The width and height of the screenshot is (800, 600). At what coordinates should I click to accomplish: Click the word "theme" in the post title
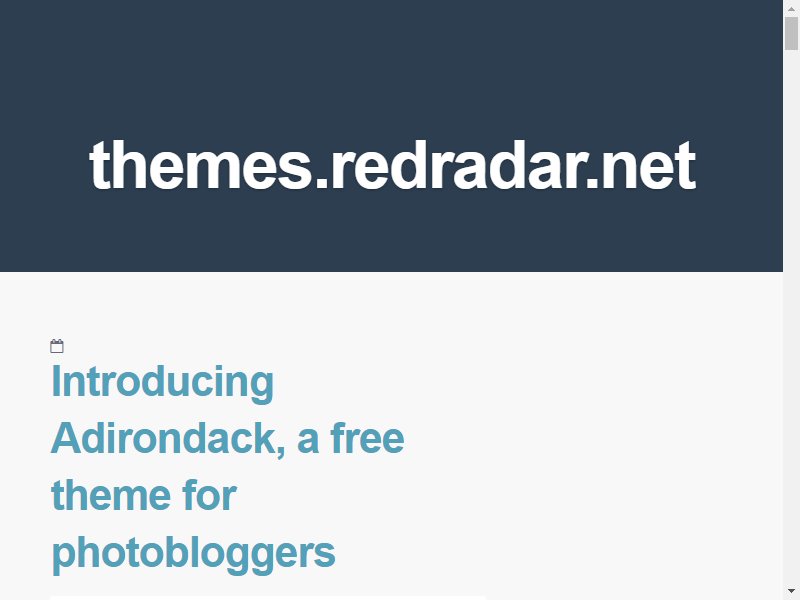point(112,495)
